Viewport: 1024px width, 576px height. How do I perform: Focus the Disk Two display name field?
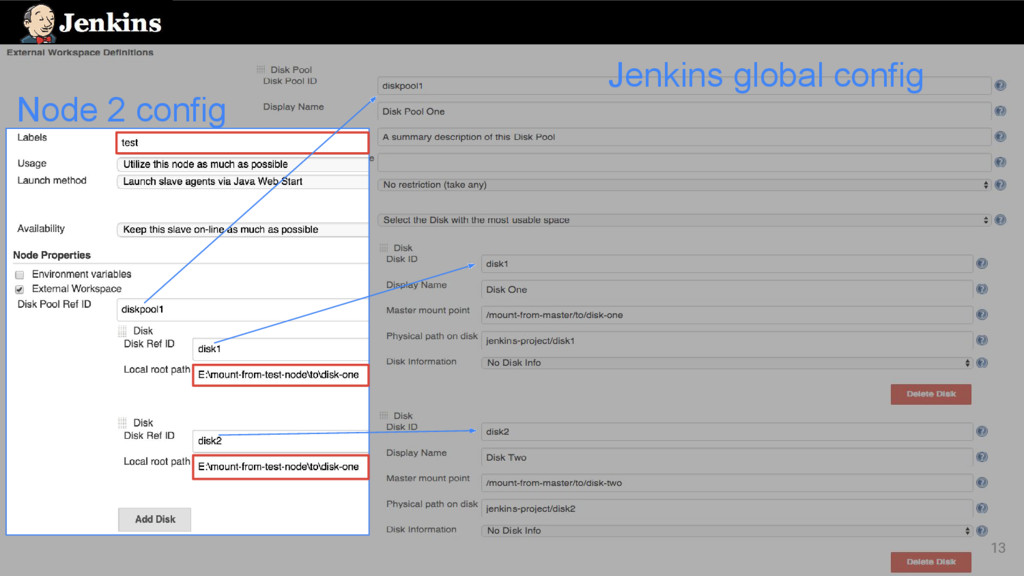click(727, 457)
